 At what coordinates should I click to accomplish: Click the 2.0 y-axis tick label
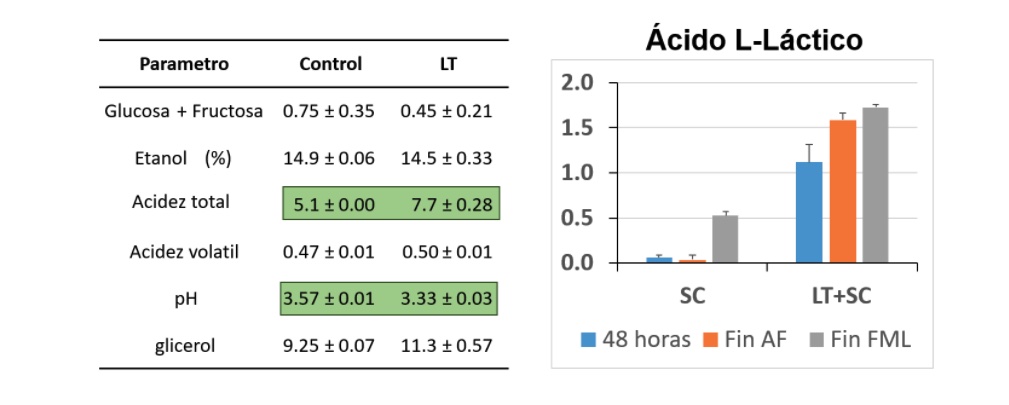click(577, 83)
